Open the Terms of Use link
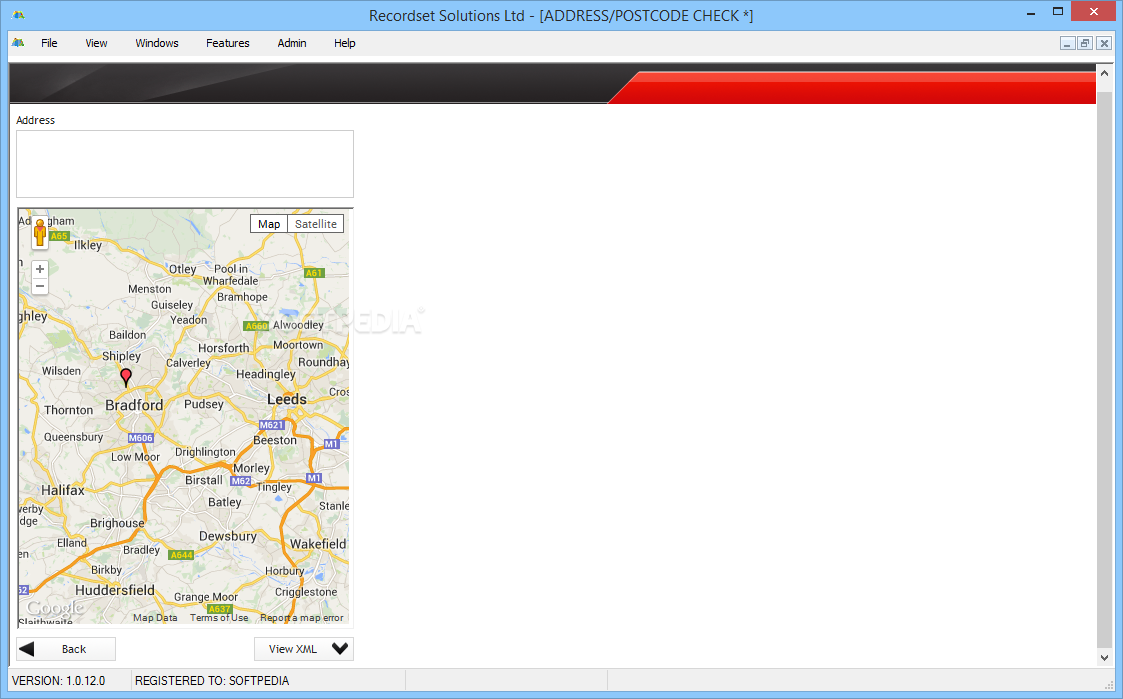The image size is (1123, 699). (219, 617)
